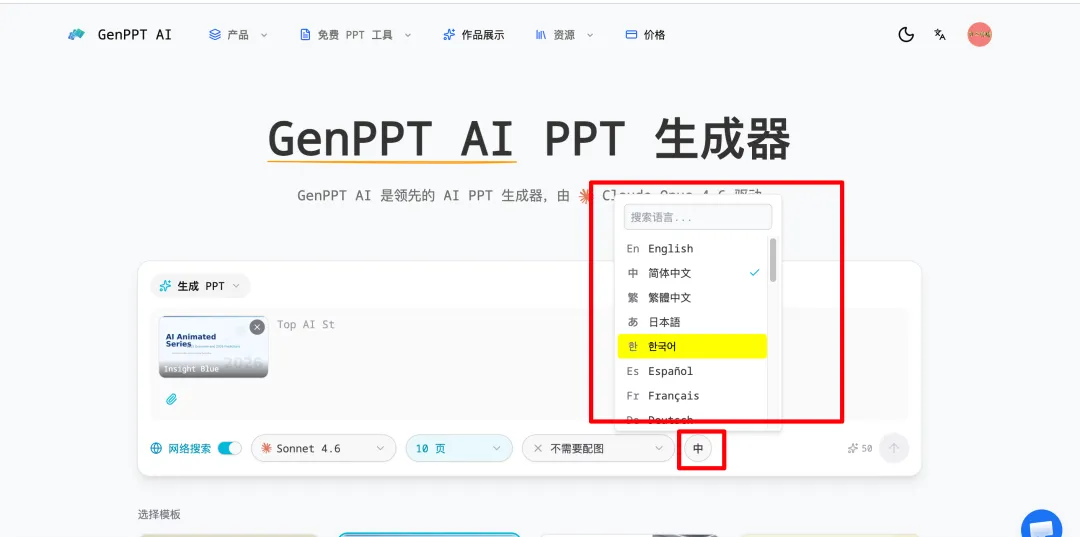Select 简体中文 in language list
The height and width of the screenshot is (537, 1080).
coord(692,273)
